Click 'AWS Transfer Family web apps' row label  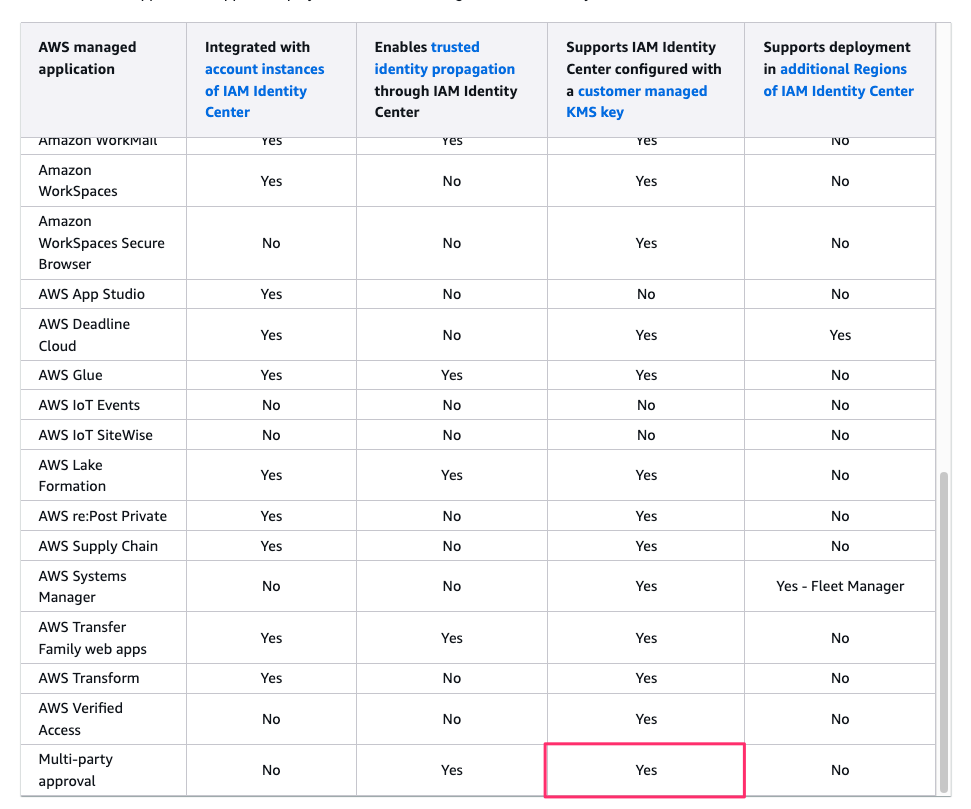tap(92, 638)
